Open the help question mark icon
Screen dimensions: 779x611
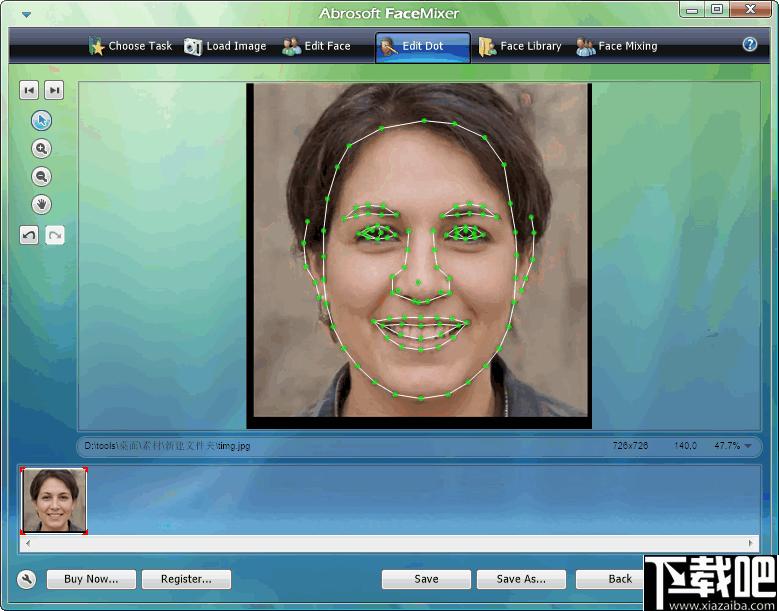tap(750, 45)
